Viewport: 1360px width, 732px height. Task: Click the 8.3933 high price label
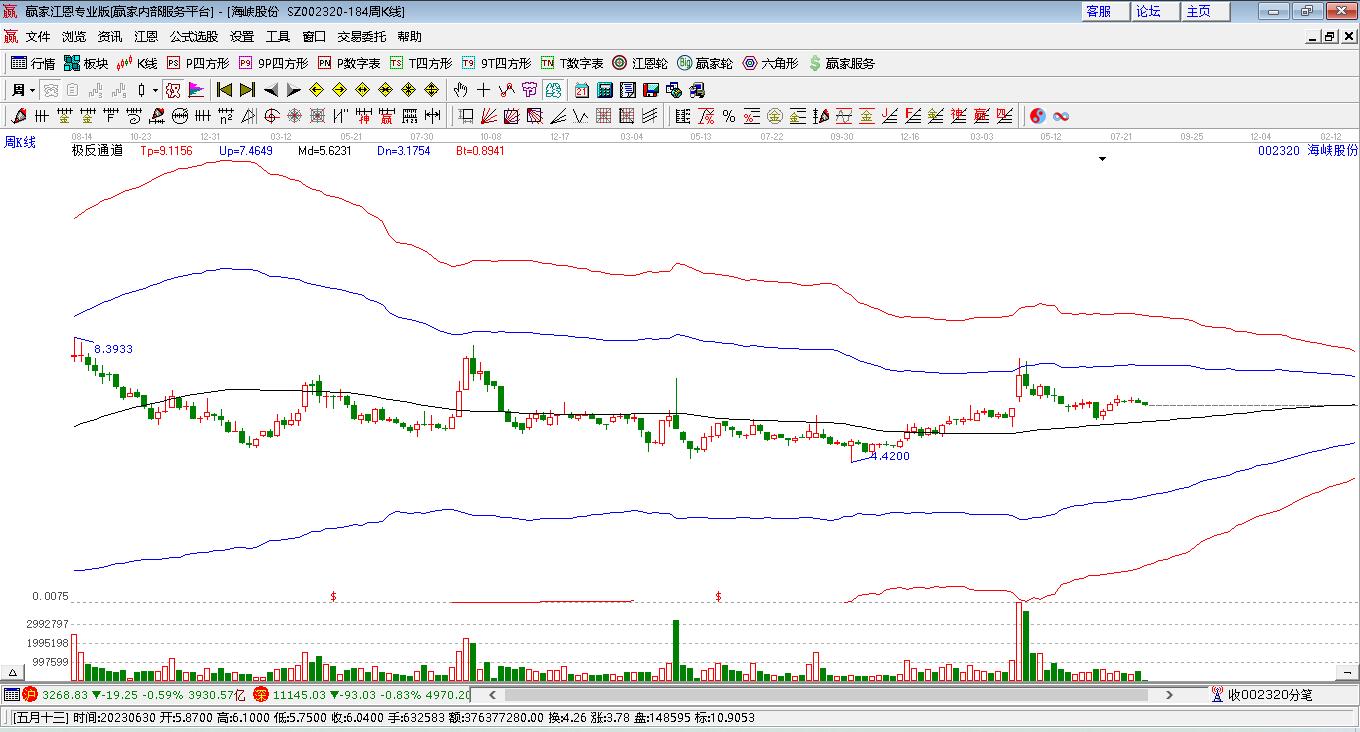point(113,349)
